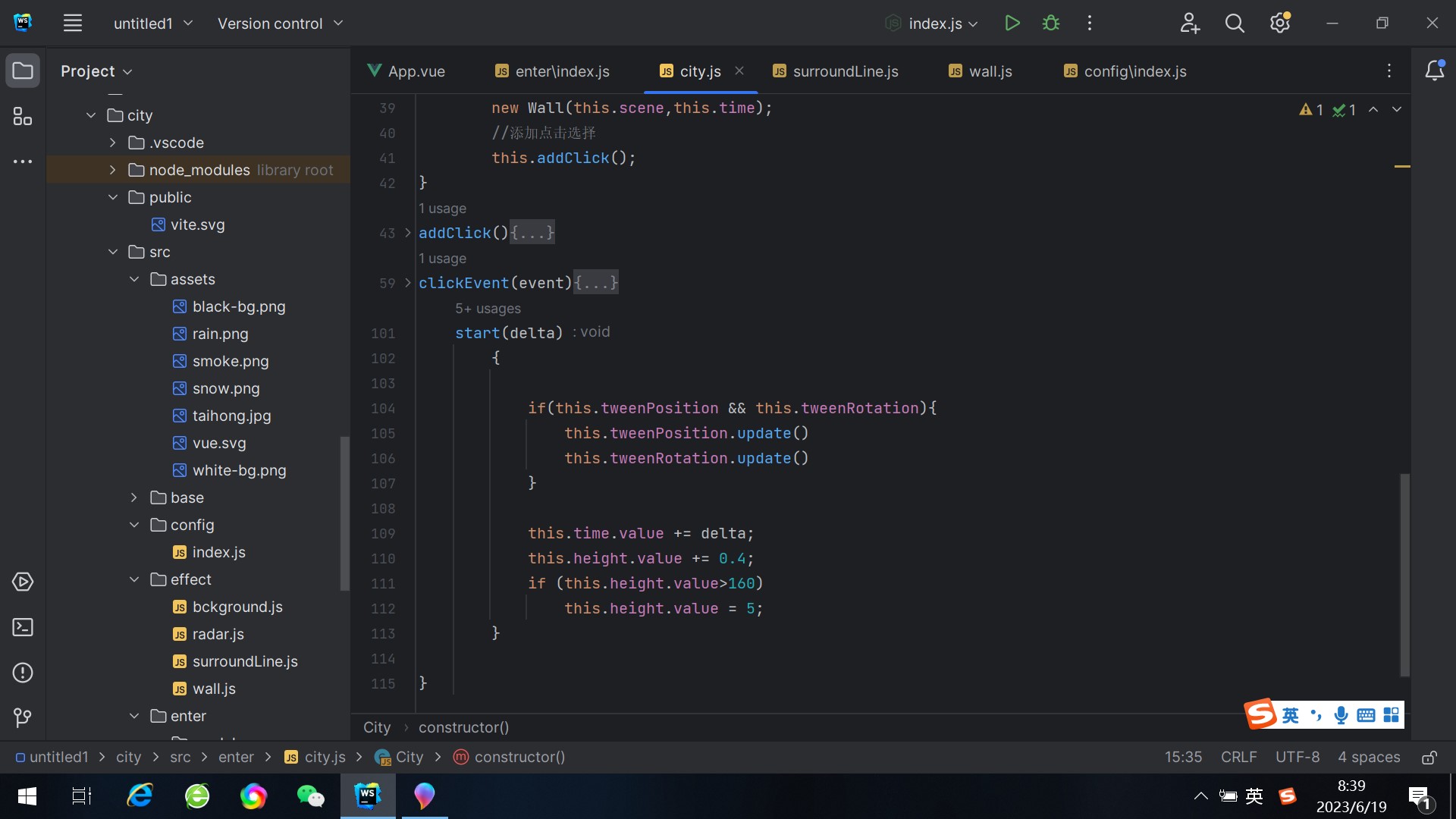Switch to the surroundLine.js tab
The image size is (1456, 819).
click(x=844, y=71)
